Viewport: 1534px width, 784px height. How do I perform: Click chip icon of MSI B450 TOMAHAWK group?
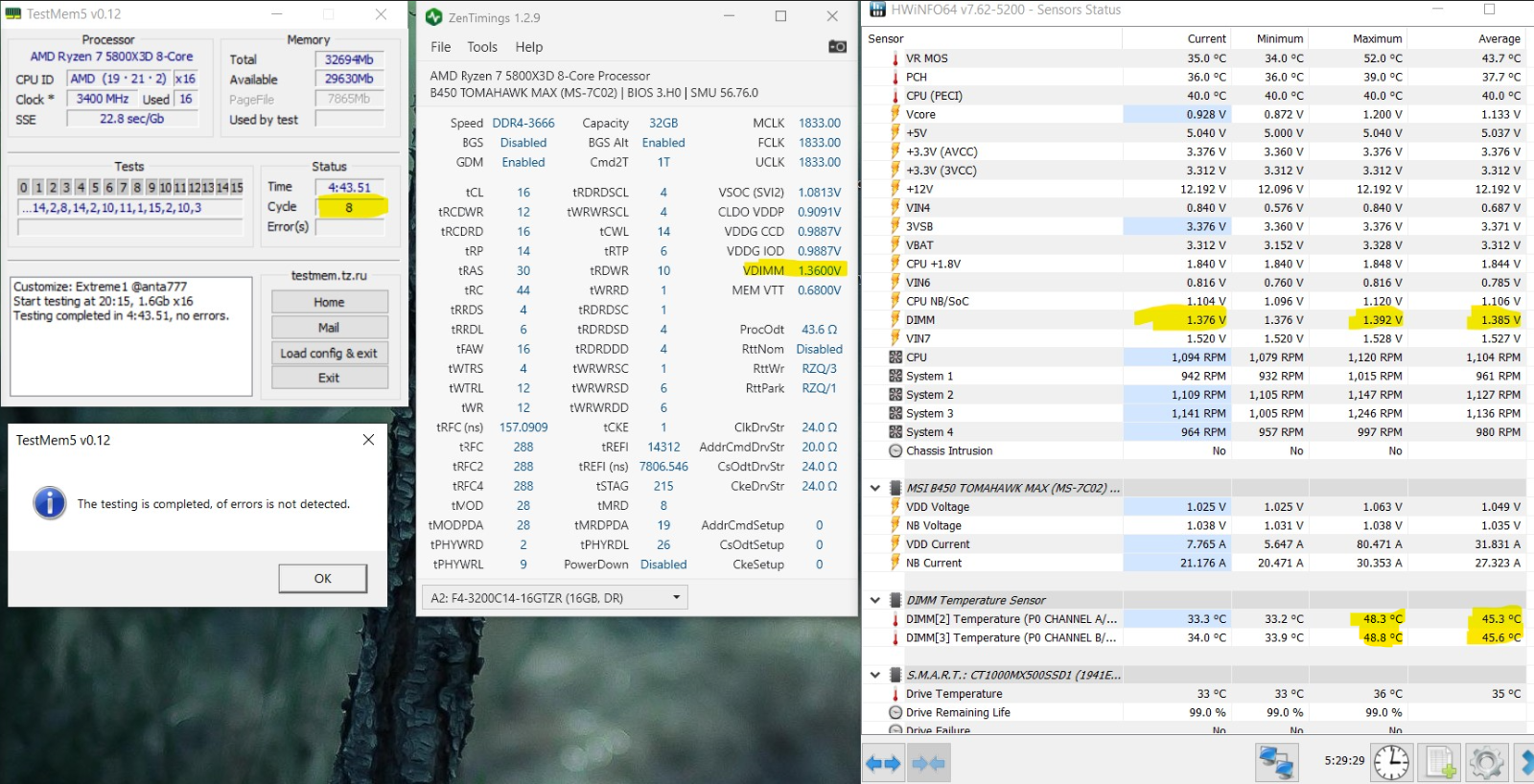pos(895,488)
